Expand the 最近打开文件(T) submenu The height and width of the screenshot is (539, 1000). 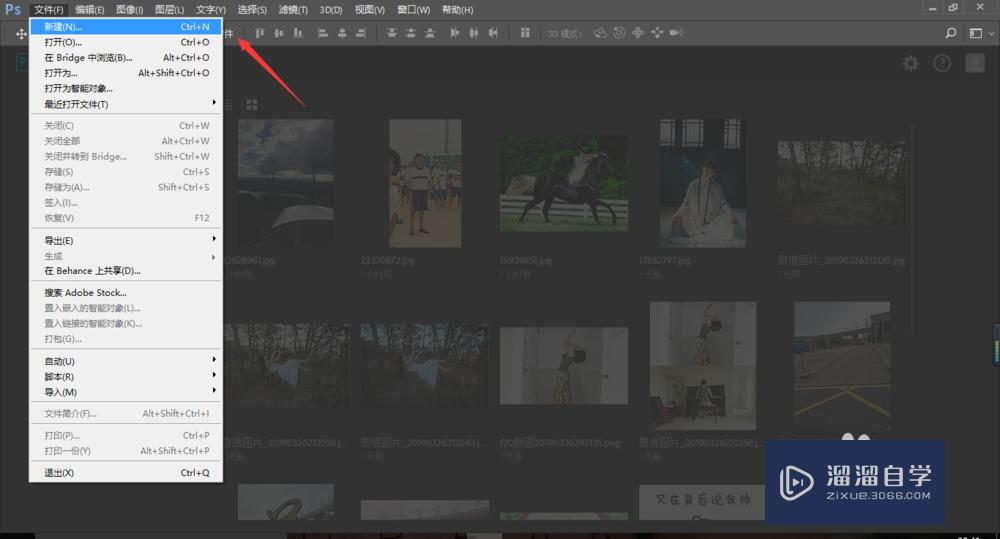(126, 104)
